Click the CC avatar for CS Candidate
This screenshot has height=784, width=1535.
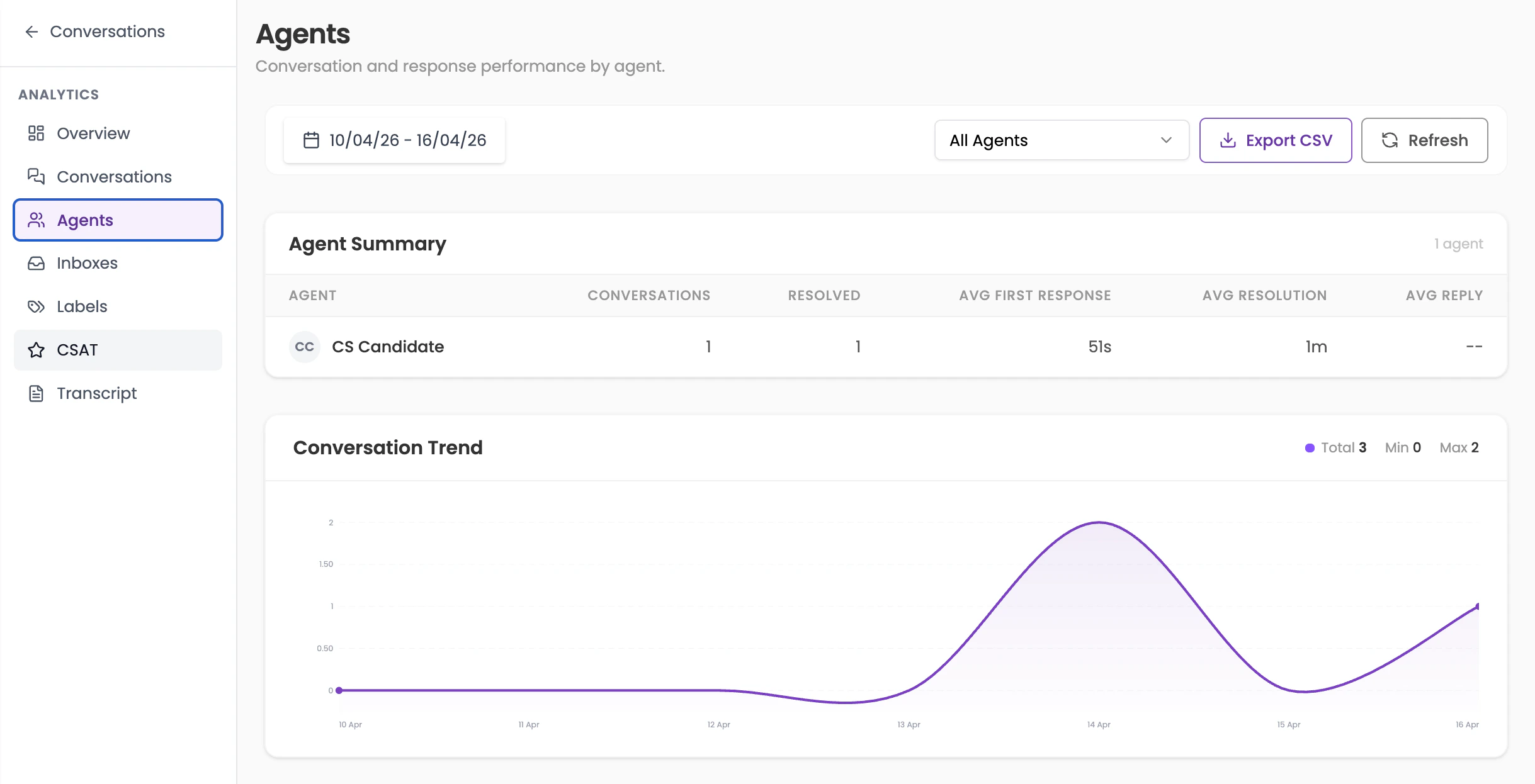305,346
